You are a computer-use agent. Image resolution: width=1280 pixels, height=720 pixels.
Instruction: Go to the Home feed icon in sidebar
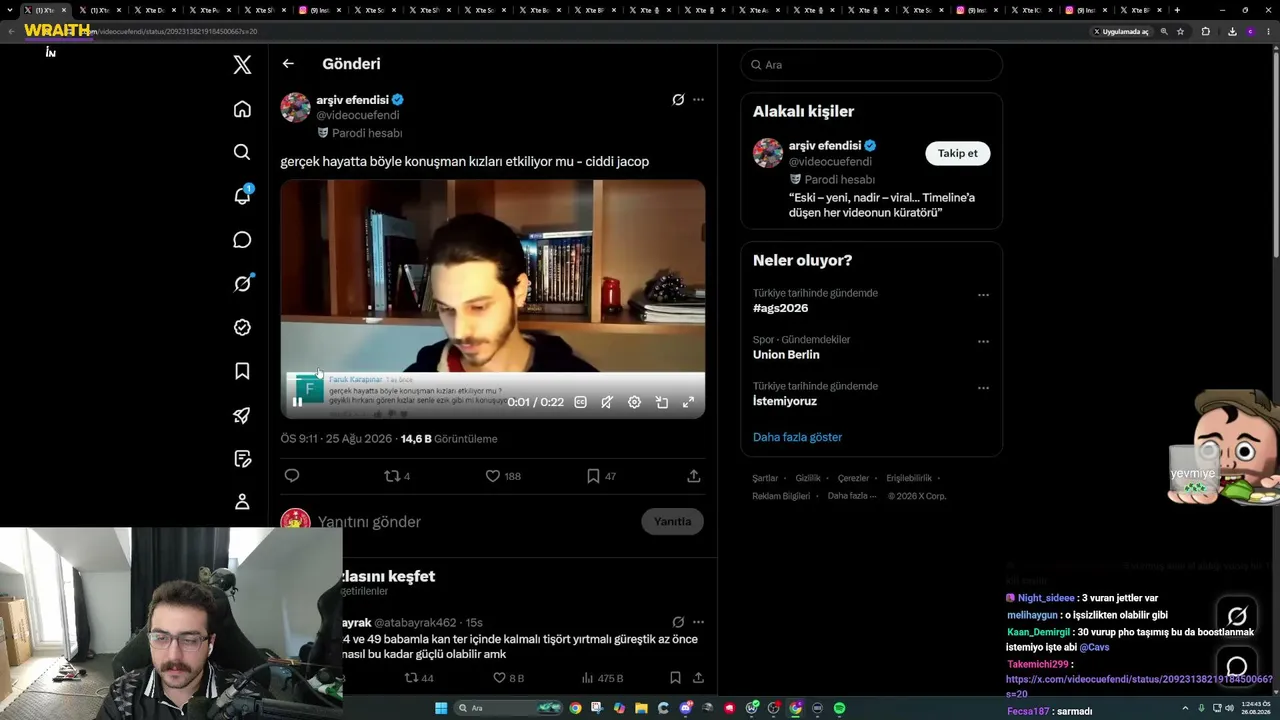click(x=242, y=109)
